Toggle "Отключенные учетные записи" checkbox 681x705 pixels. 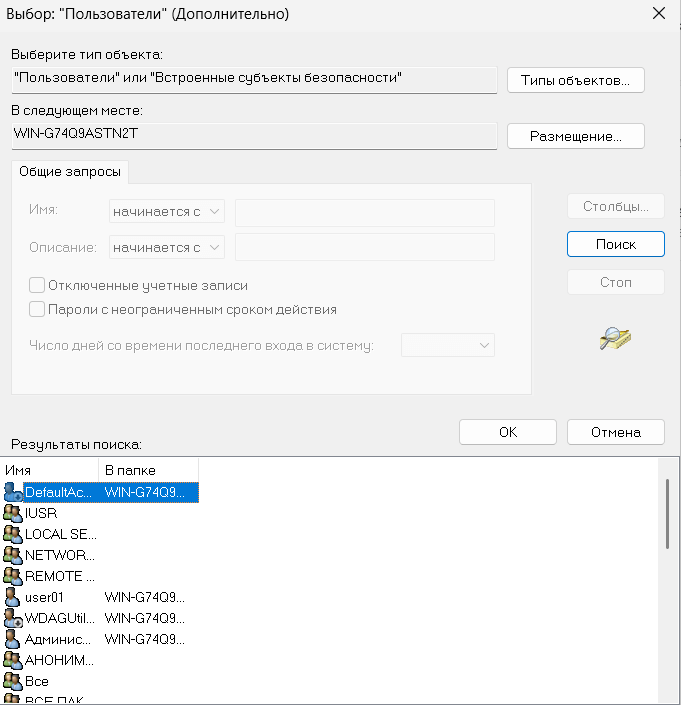click(38, 285)
